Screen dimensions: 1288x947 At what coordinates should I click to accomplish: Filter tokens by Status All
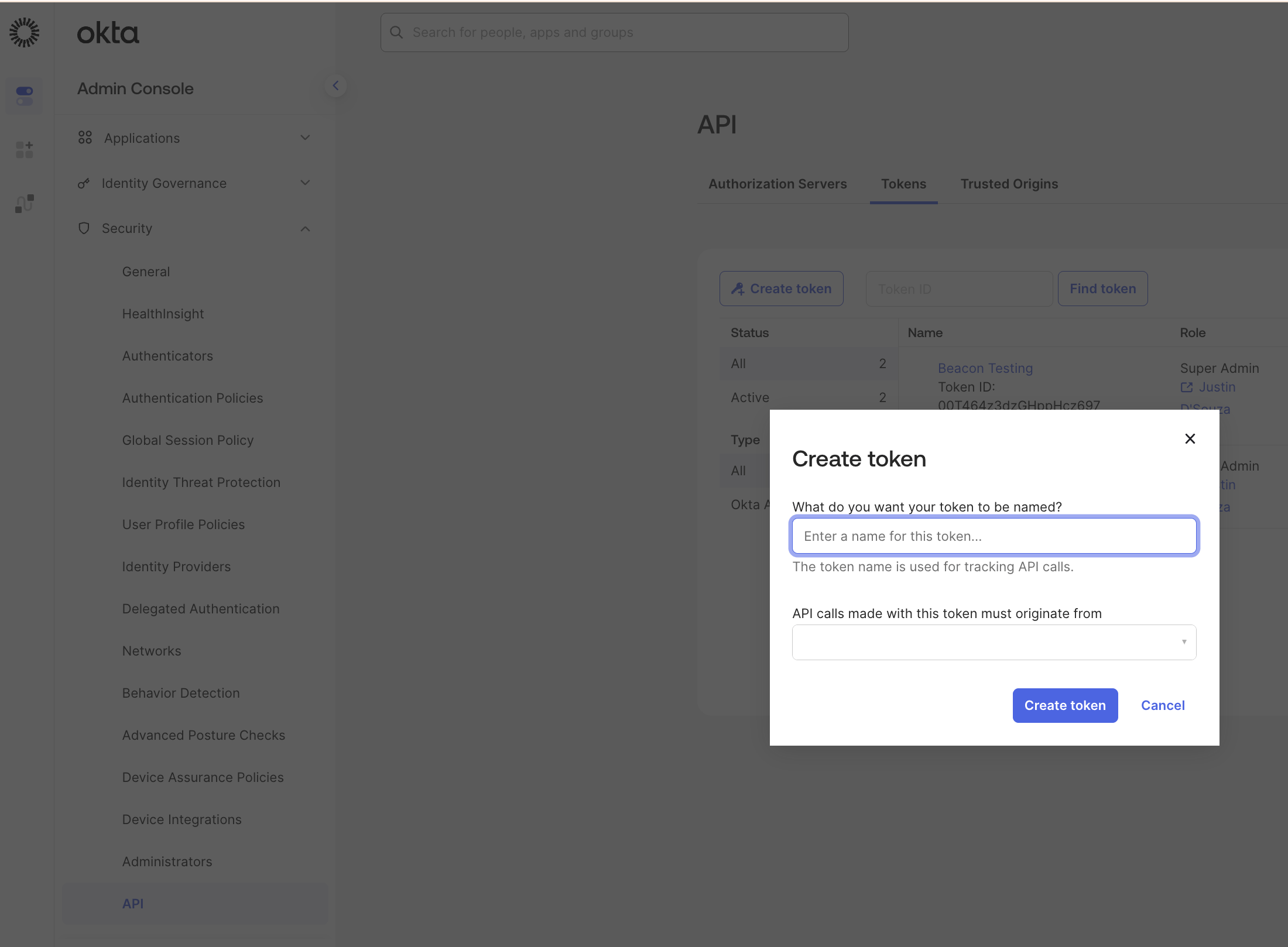pyautogui.click(x=808, y=363)
